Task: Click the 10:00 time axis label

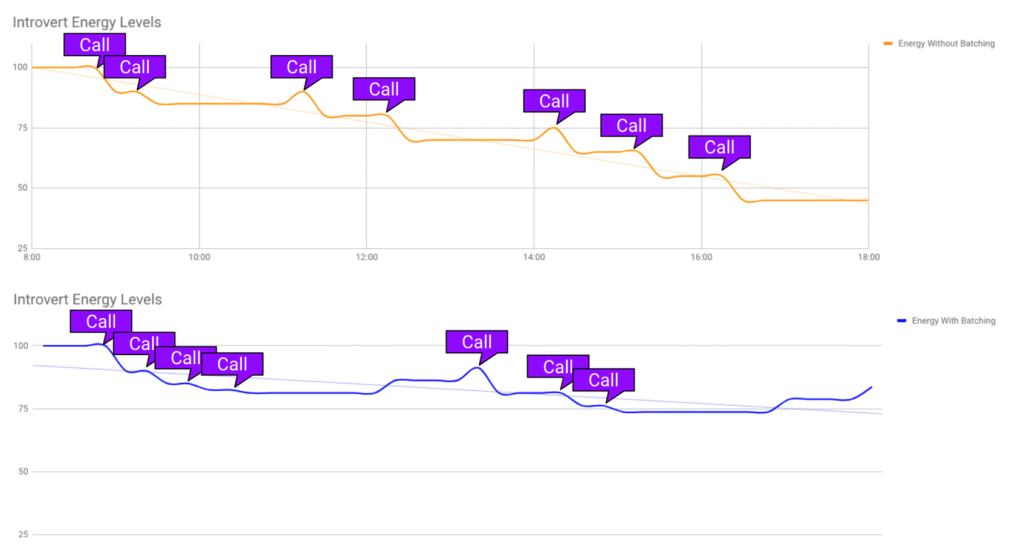Action: pyautogui.click(x=199, y=257)
